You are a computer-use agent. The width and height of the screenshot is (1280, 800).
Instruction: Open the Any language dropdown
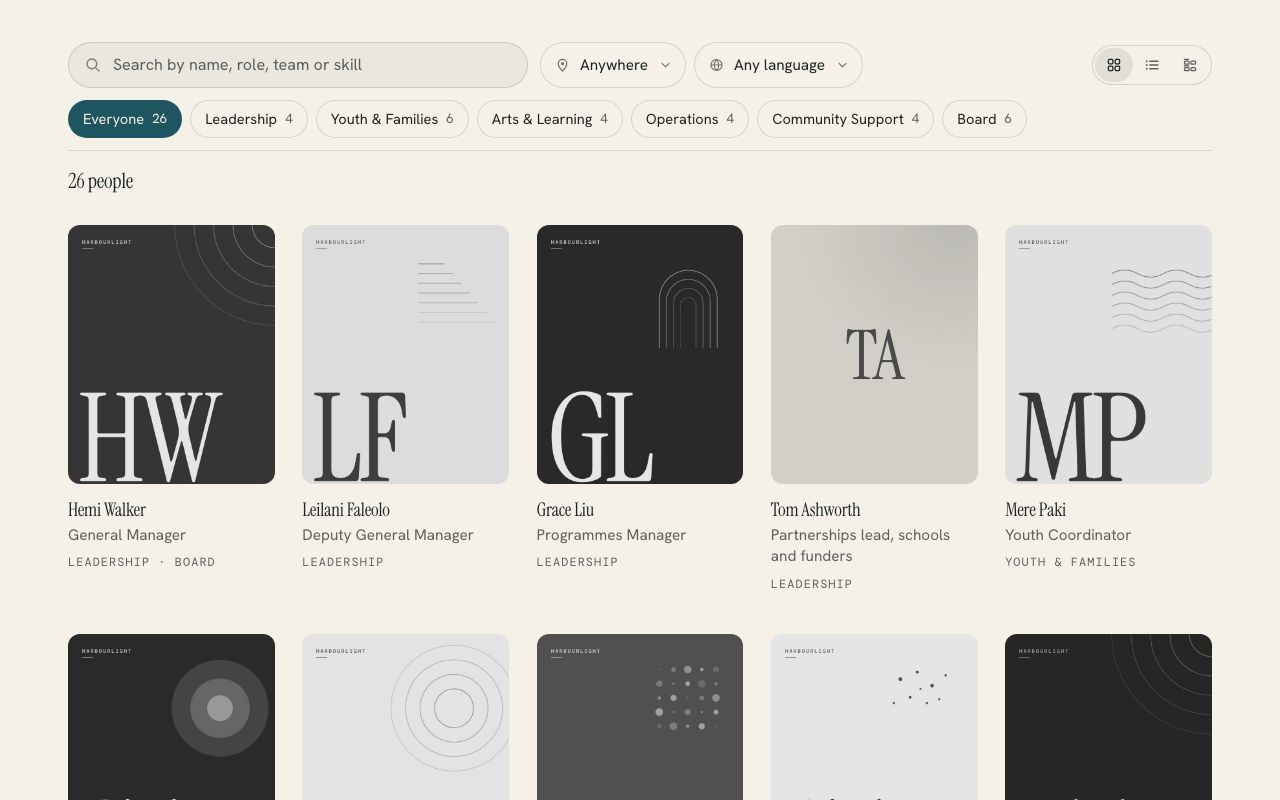[778, 65]
